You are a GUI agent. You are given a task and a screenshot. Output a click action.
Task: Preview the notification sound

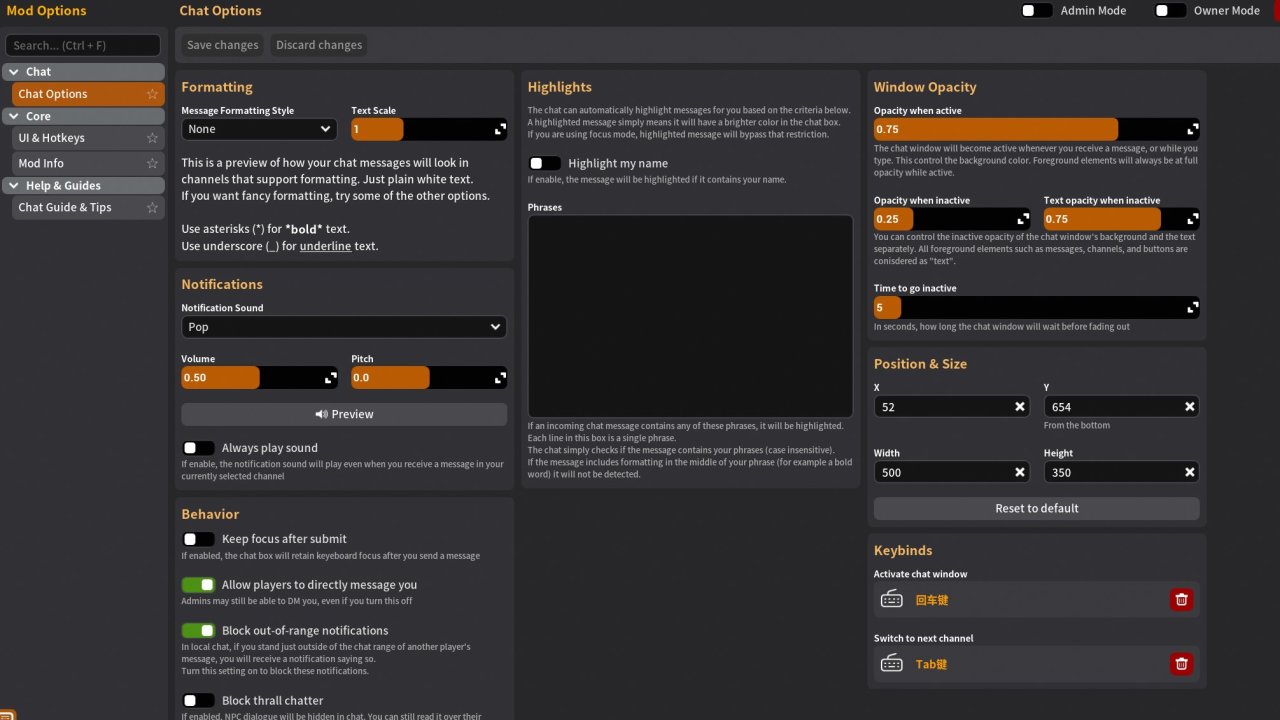point(344,414)
